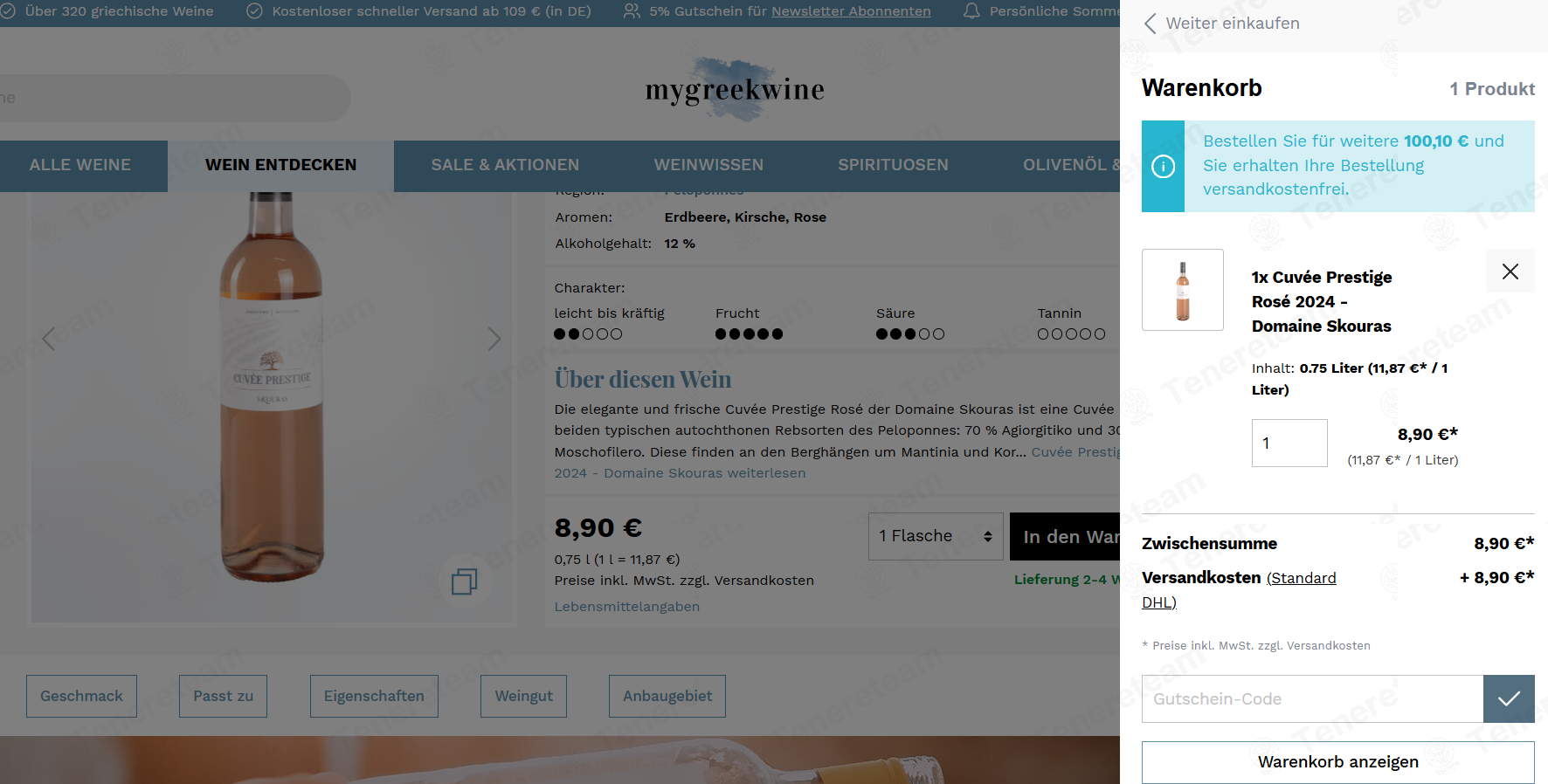Image resolution: width=1548 pixels, height=784 pixels.
Task: Click Weiter einkaufen to continue shopping
Action: [1233, 24]
